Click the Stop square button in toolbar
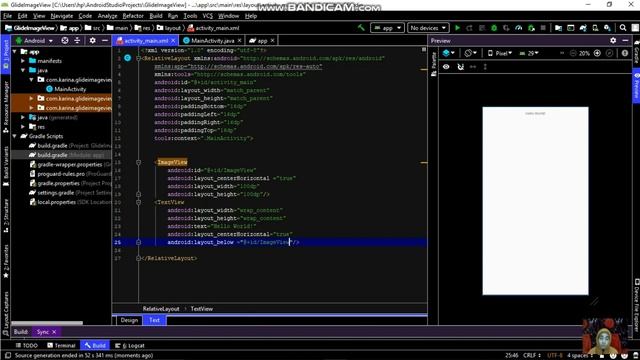Viewport: 640px width, 360px height. (x=543, y=28)
